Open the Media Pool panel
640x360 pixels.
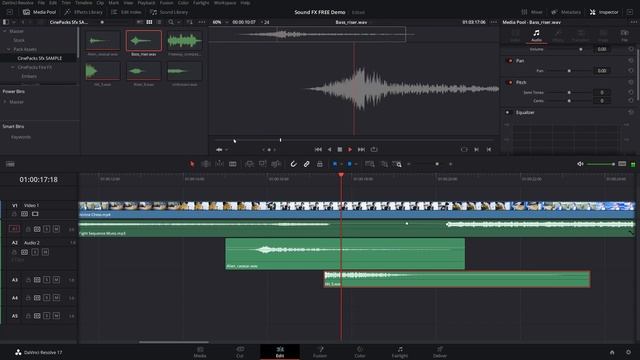tap(40, 12)
